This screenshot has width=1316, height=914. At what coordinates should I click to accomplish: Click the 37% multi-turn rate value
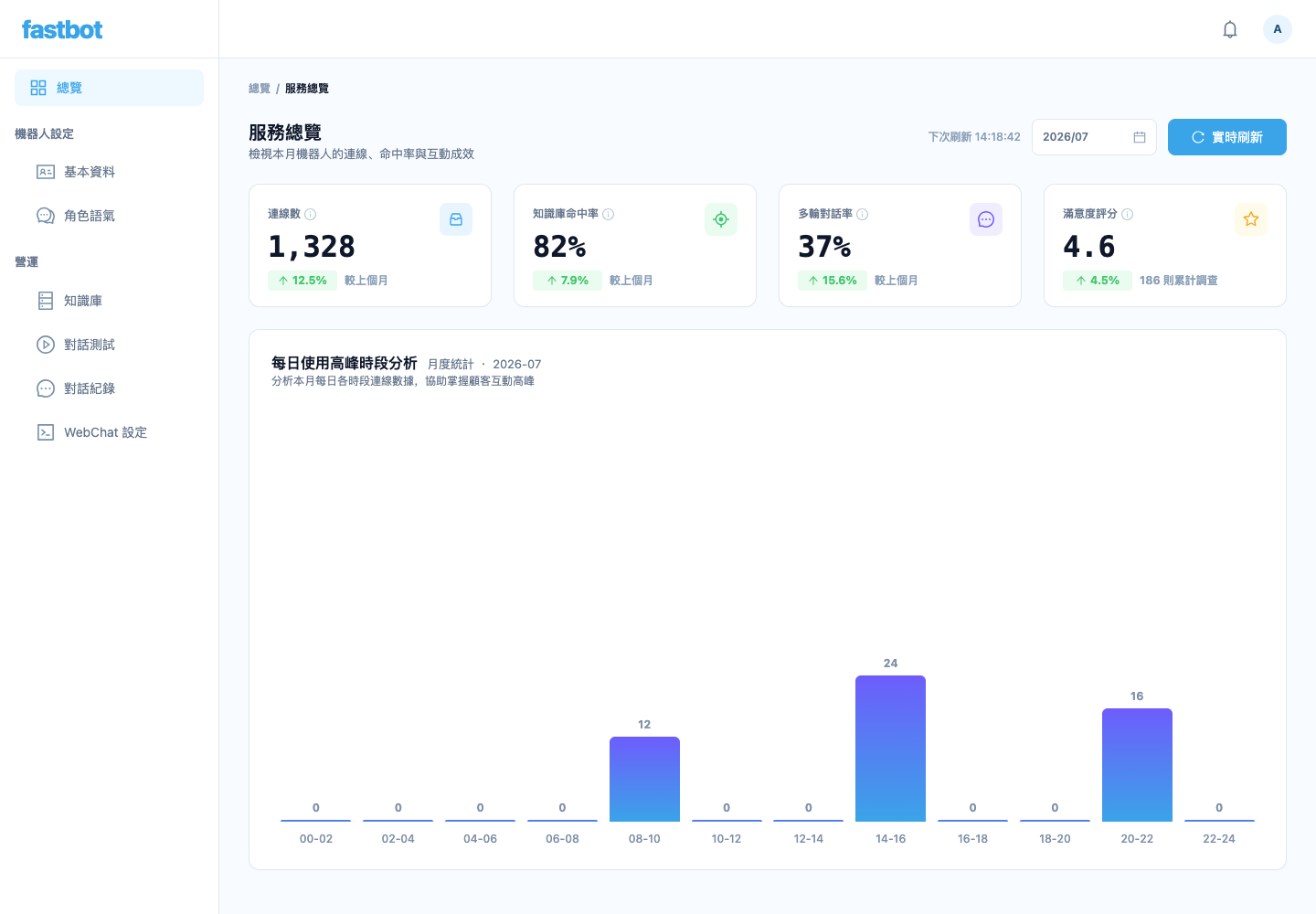(x=824, y=247)
